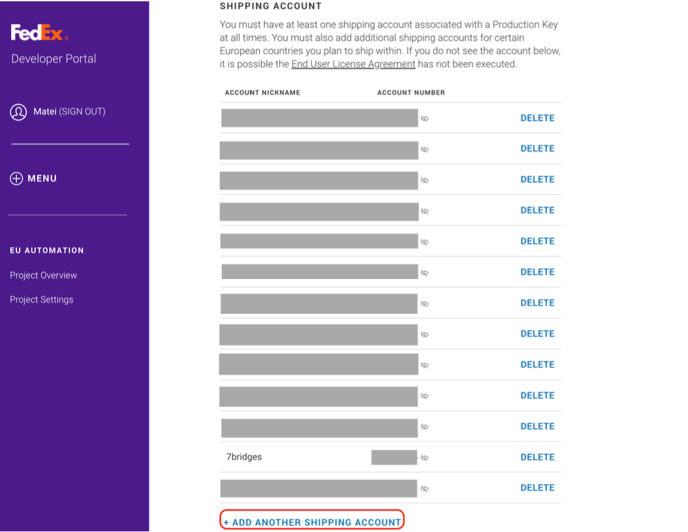
Task: Click the ACCOUNT NUMBER column header
Action: (x=411, y=93)
